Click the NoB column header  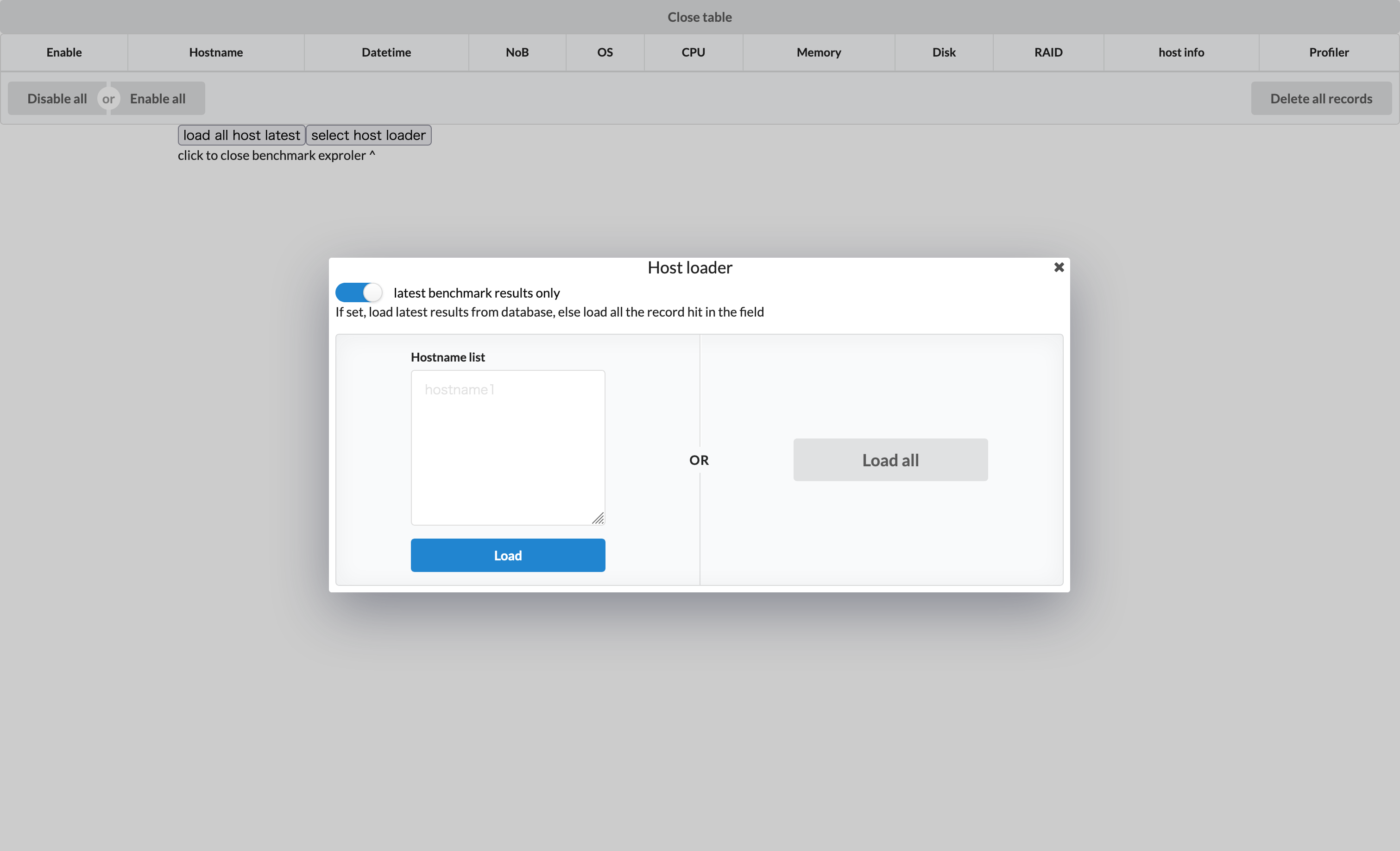517,52
